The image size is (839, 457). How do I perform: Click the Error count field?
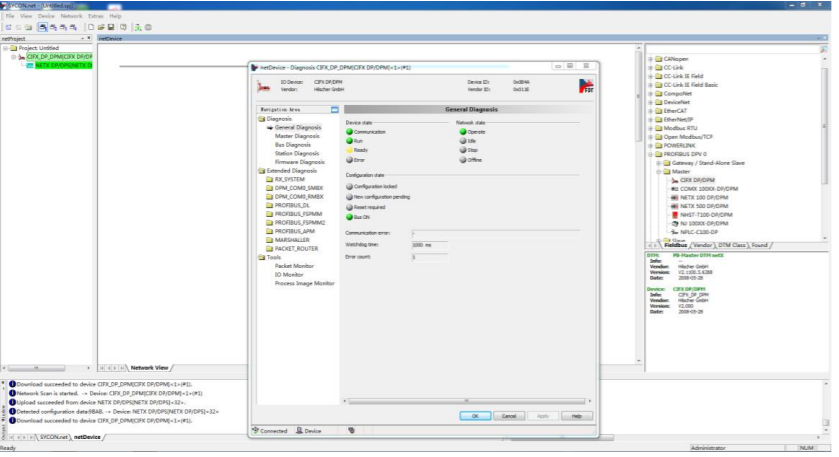[429, 257]
